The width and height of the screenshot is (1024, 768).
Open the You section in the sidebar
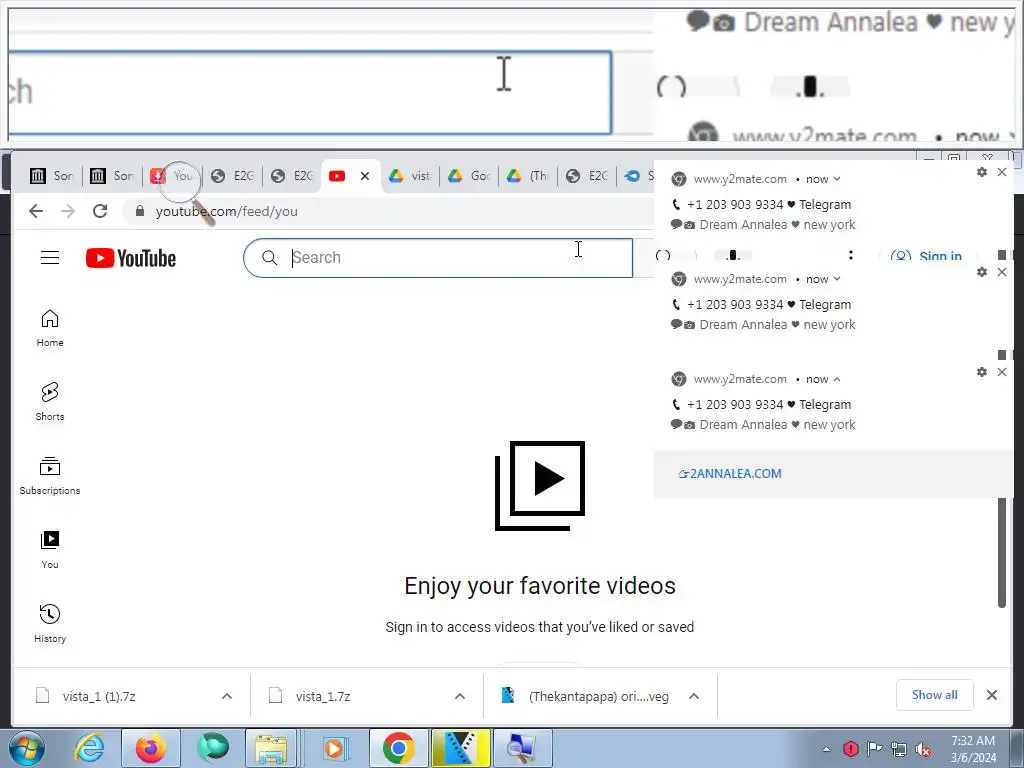tap(50, 550)
